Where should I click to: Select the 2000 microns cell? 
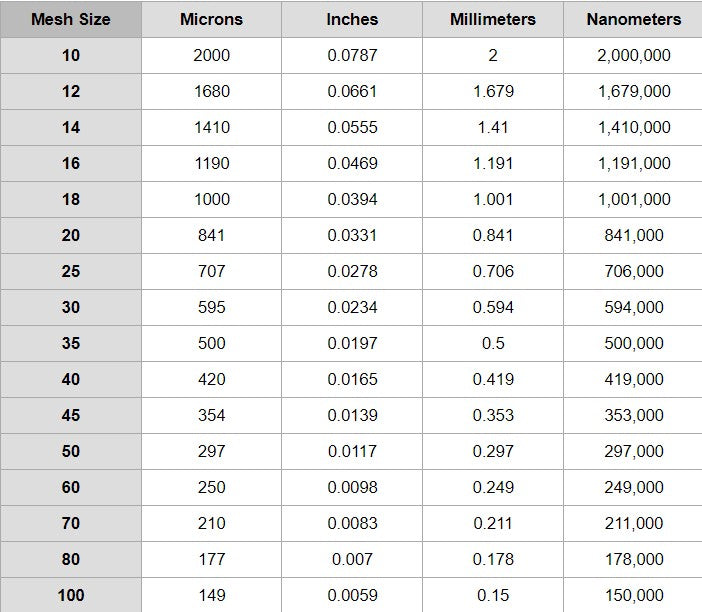click(x=211, y=56)
